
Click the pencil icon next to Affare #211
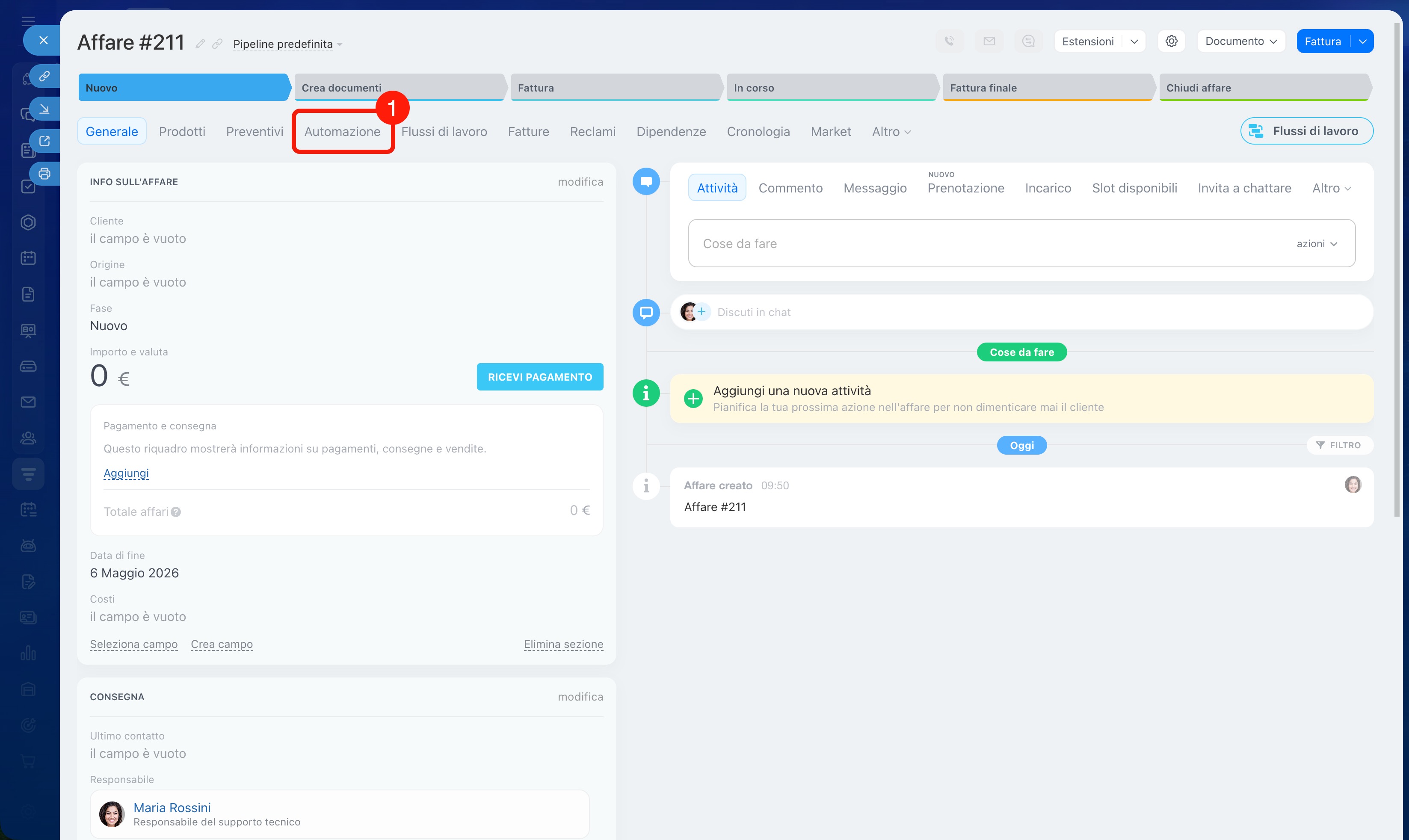pyautogui.click(x=200, y=44)
